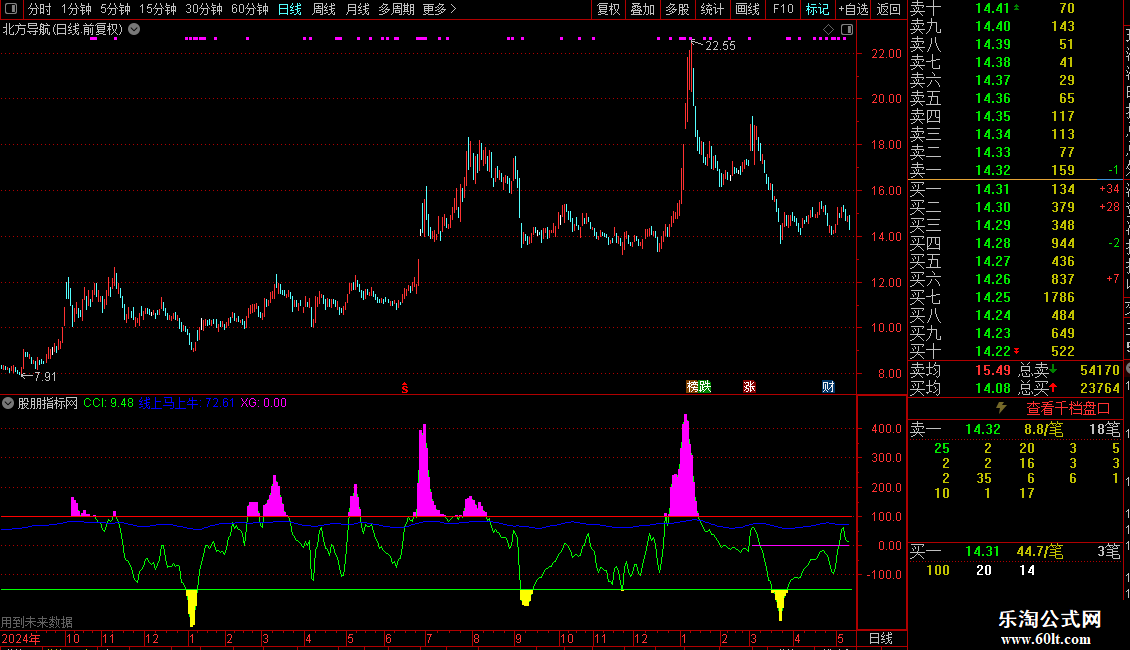Image resolution: width=1130 pixels, height=650 pixels.
Task: Click the 返回 back button
Action: 889,9
